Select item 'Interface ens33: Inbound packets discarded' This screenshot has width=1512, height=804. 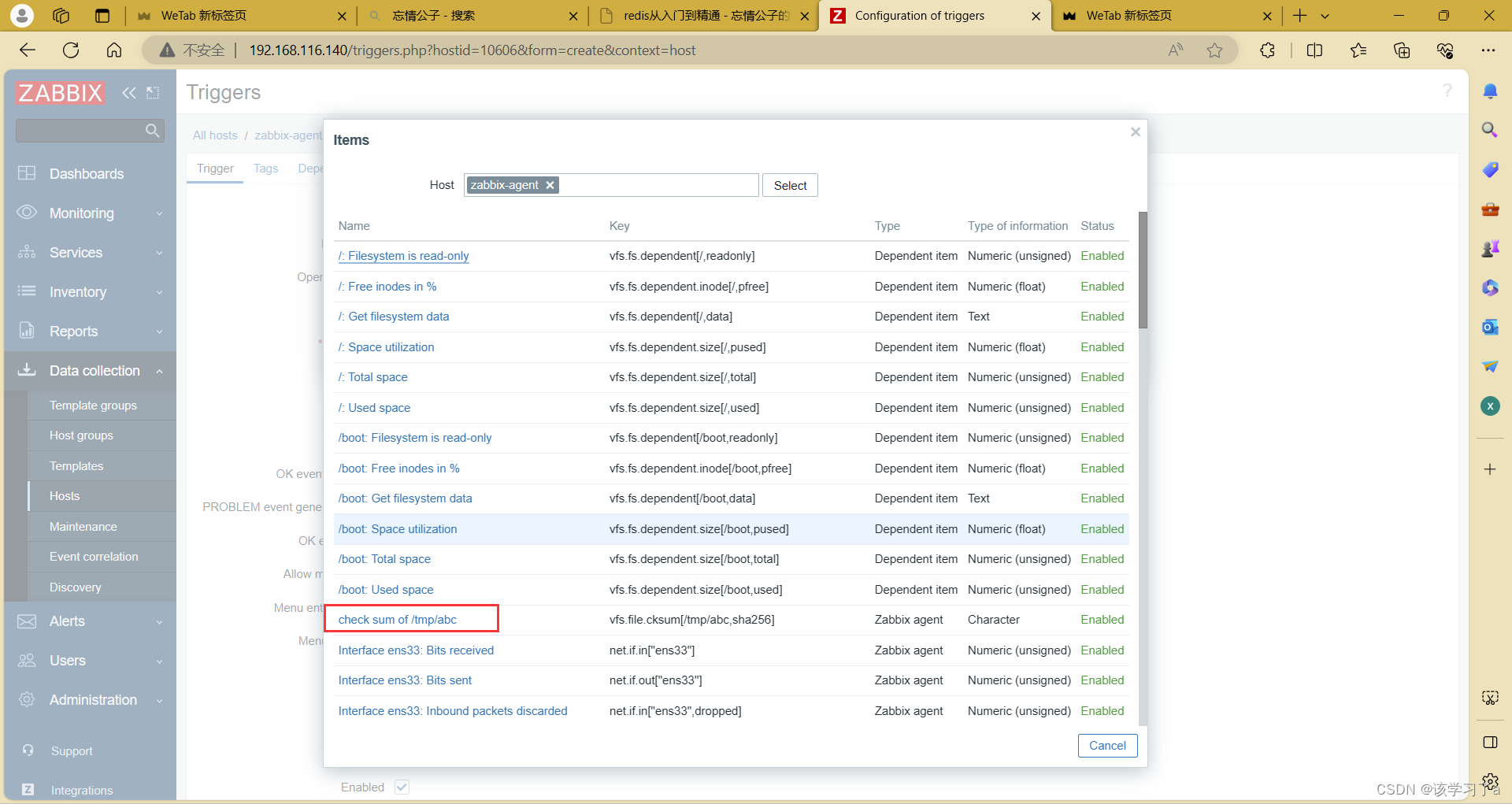tap(453, 711)
